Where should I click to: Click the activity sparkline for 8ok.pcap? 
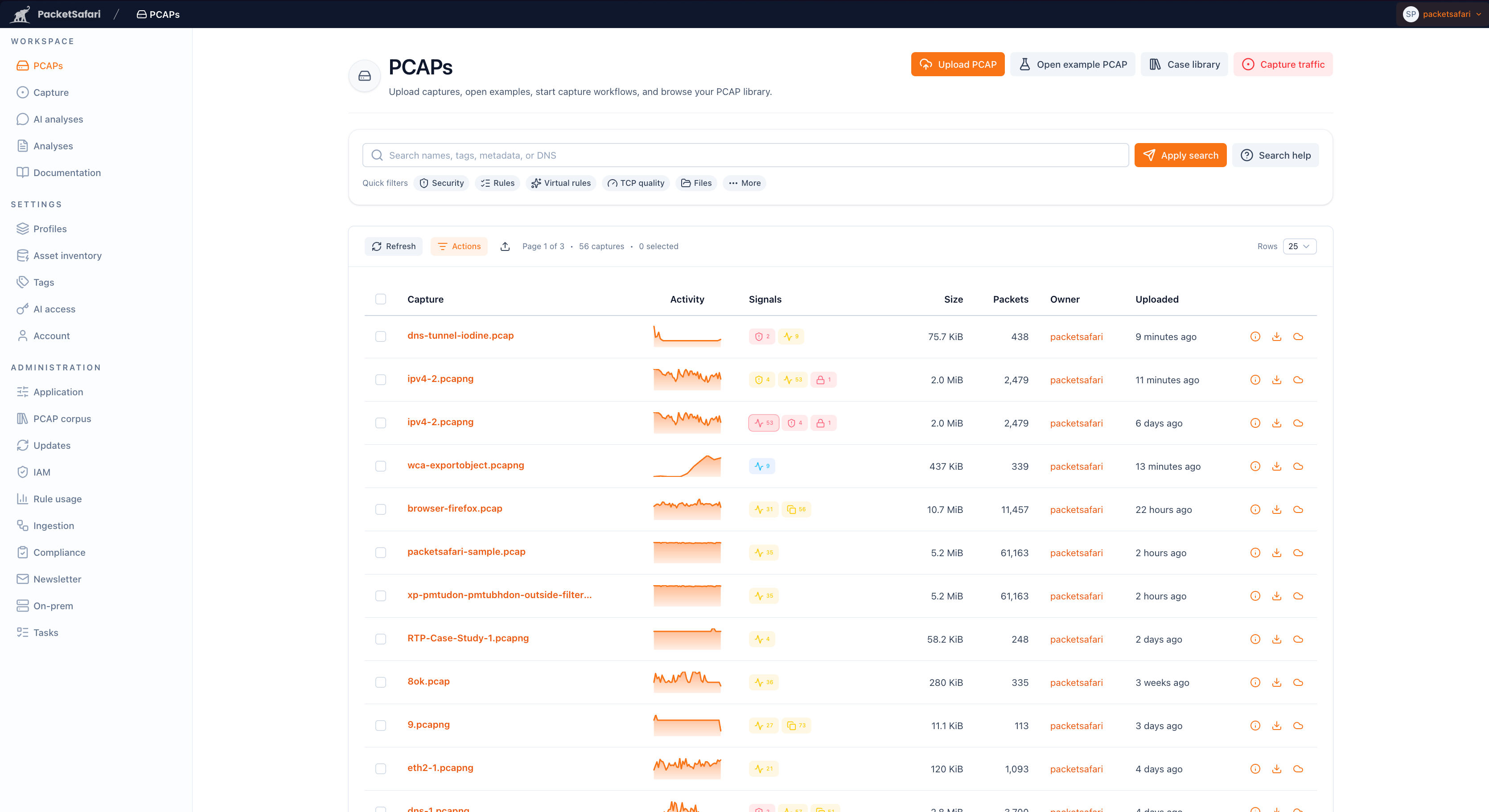coord(687,682)
